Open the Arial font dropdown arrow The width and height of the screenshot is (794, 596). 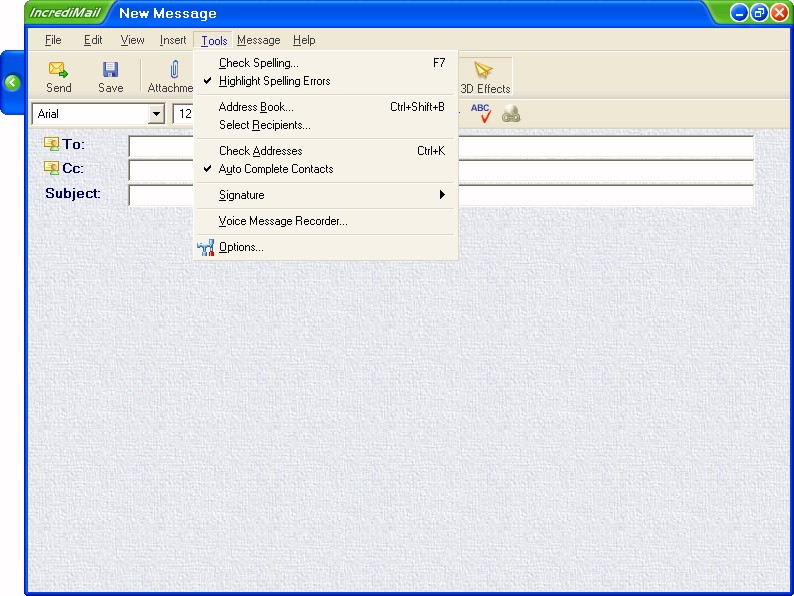click(156, 114)
